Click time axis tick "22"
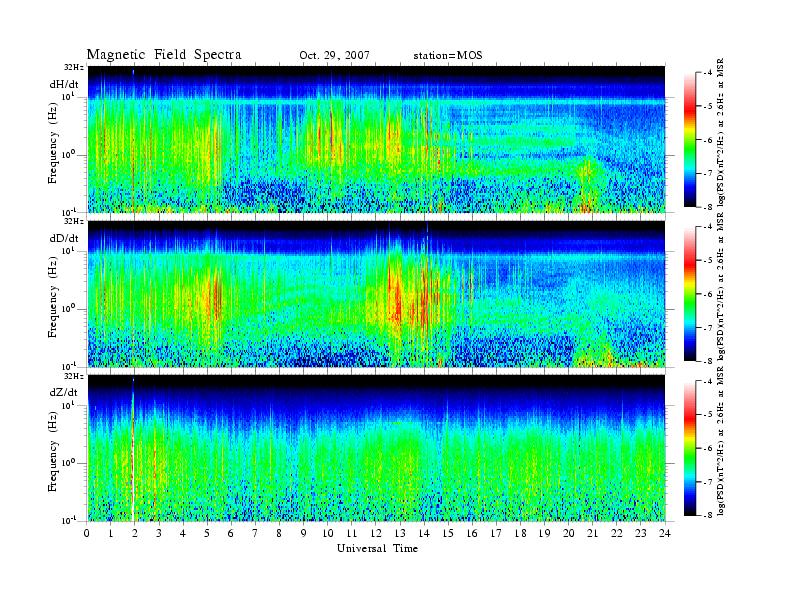The height and width of the screenshot is (612, 792). (617, 533)
